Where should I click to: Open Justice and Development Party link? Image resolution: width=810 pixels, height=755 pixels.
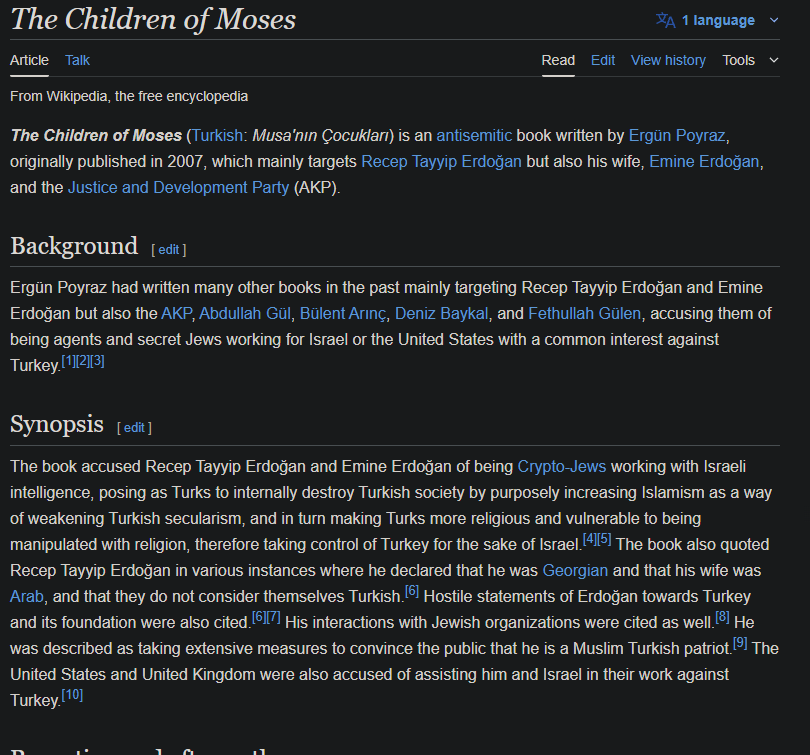[178, 187]
